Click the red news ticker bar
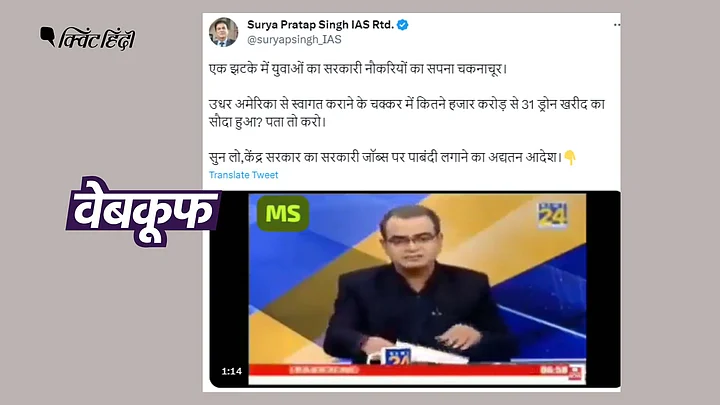The width and height of the screenshot is (720, 405). click(x=417, y=370)
